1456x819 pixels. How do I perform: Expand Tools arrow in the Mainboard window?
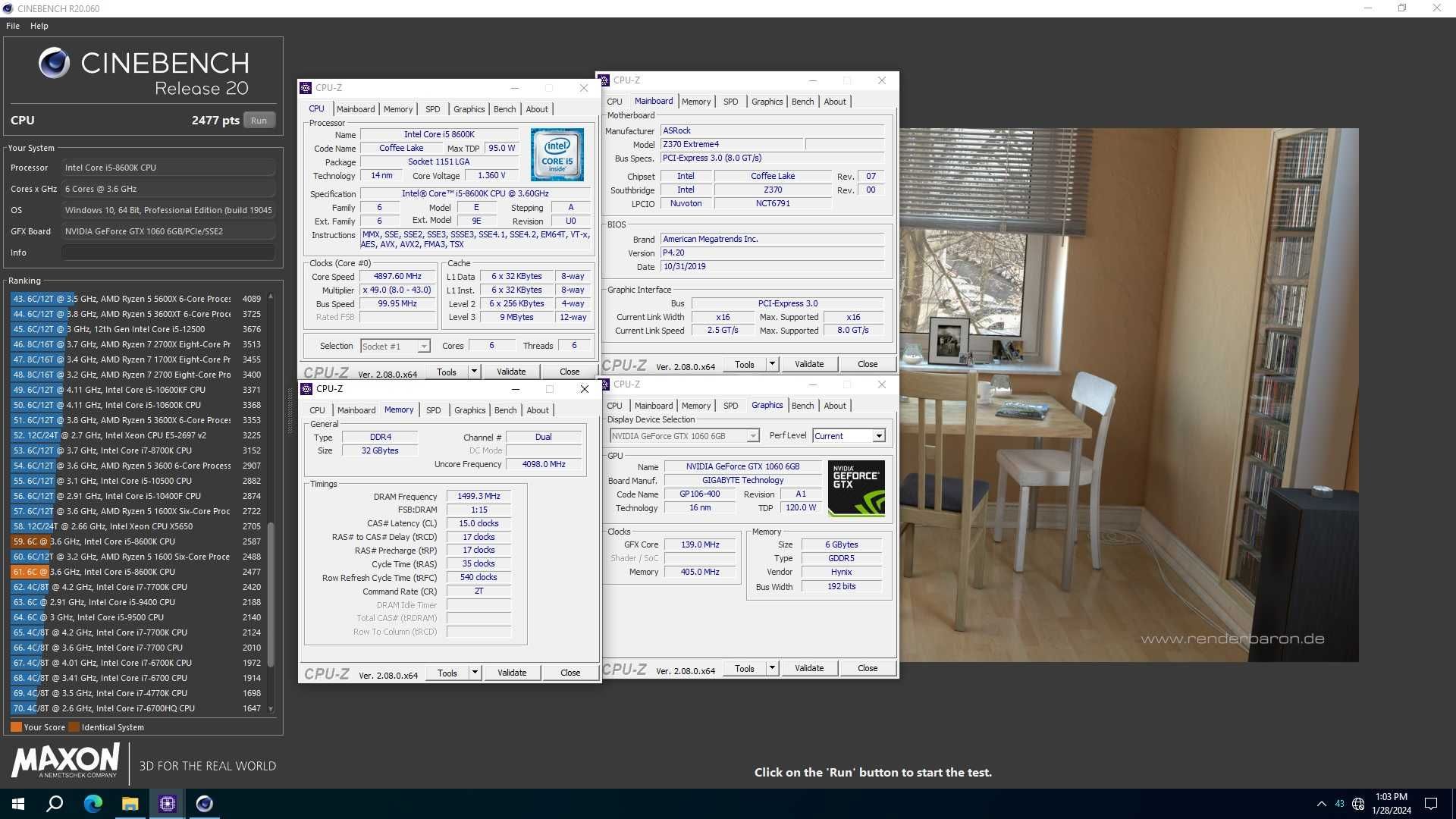click(772, 364)
